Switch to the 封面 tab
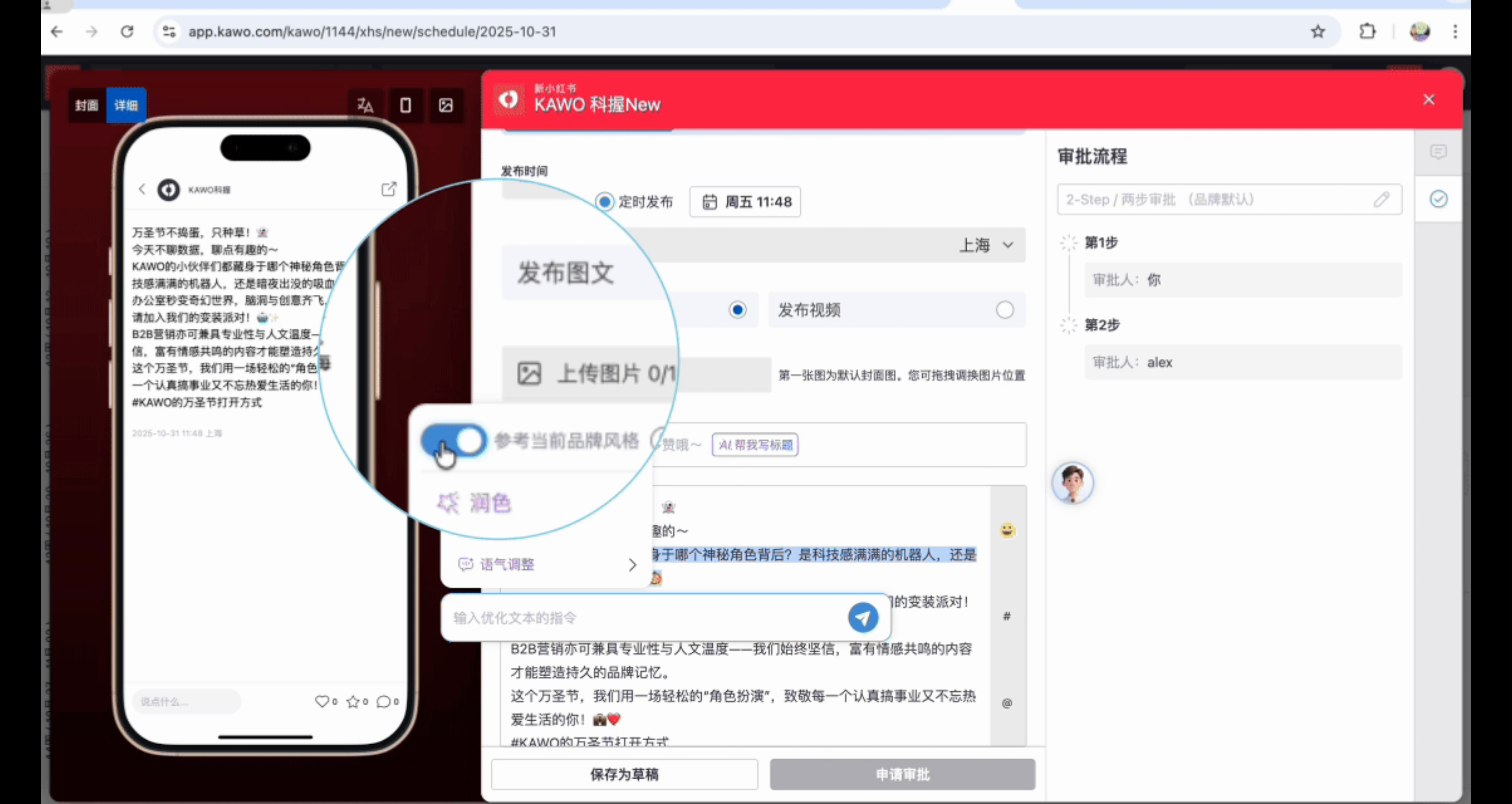Image resolution: width=1512 pixels, height=804 pixels. click(x=86, y=106)
